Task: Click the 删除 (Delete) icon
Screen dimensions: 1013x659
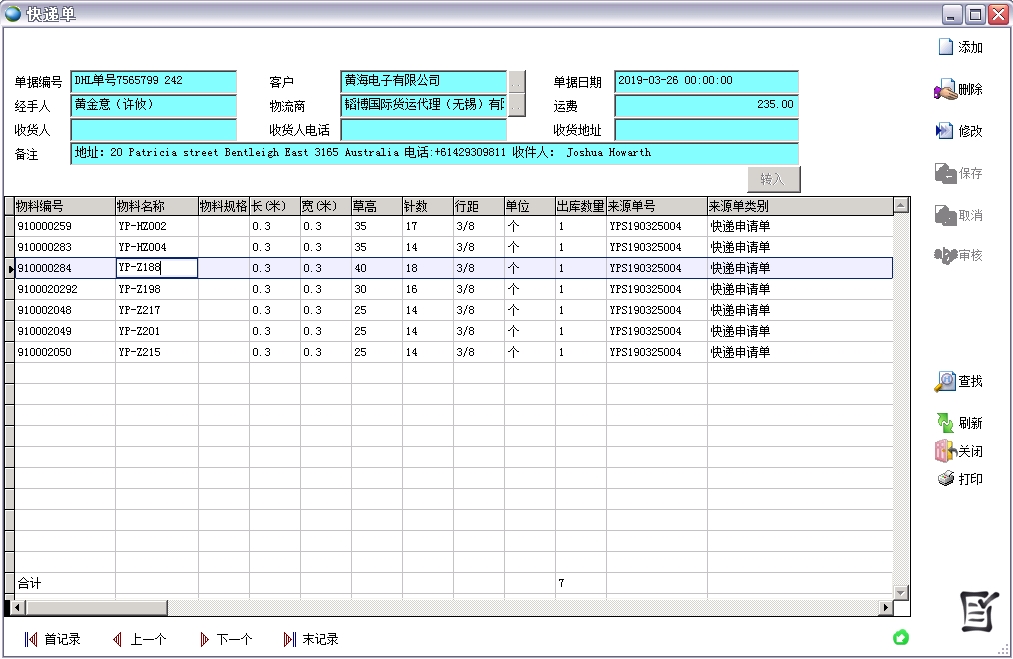Action: click(x=945, y=90)
